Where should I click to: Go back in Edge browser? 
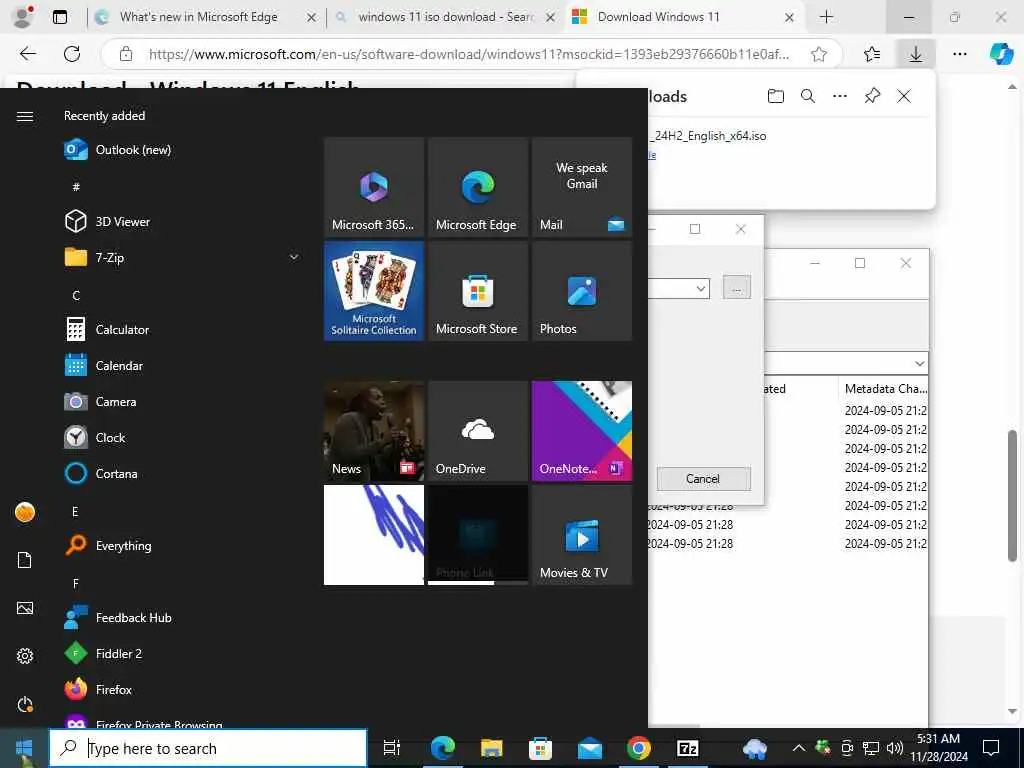click(27, 54)
